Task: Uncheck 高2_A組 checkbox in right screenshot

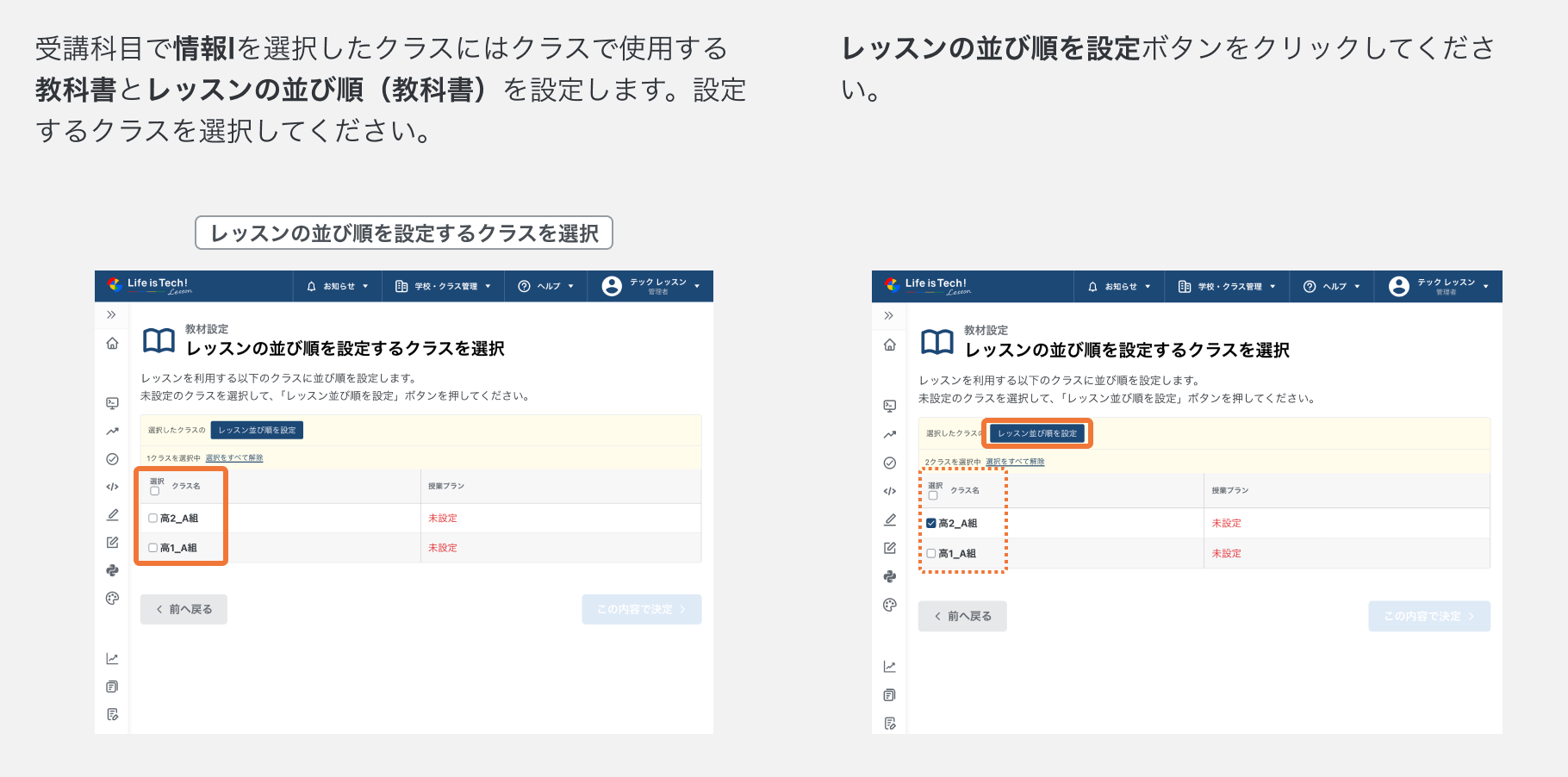Action: pos(931,523)
